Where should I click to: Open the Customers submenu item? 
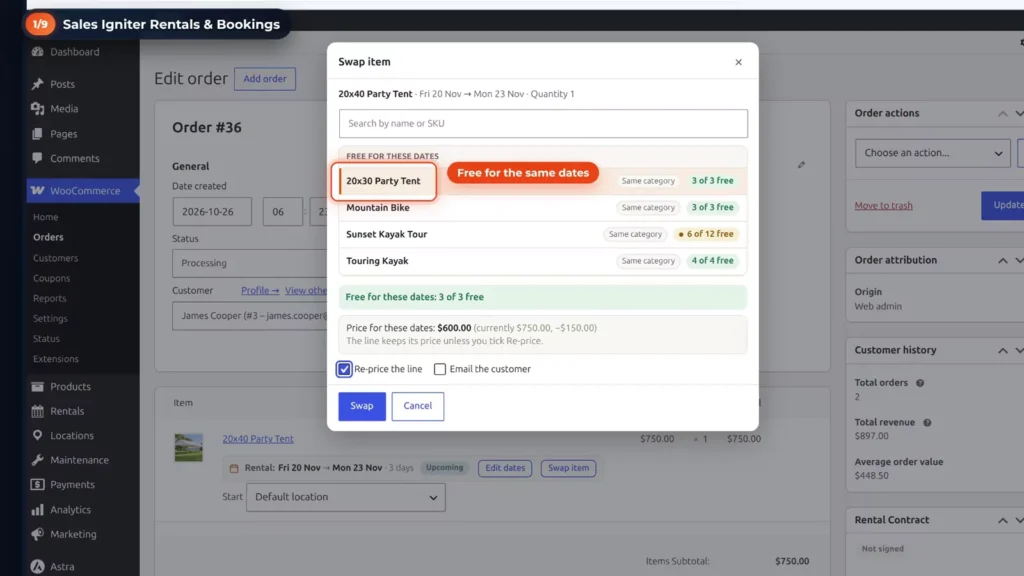[56, 258]
